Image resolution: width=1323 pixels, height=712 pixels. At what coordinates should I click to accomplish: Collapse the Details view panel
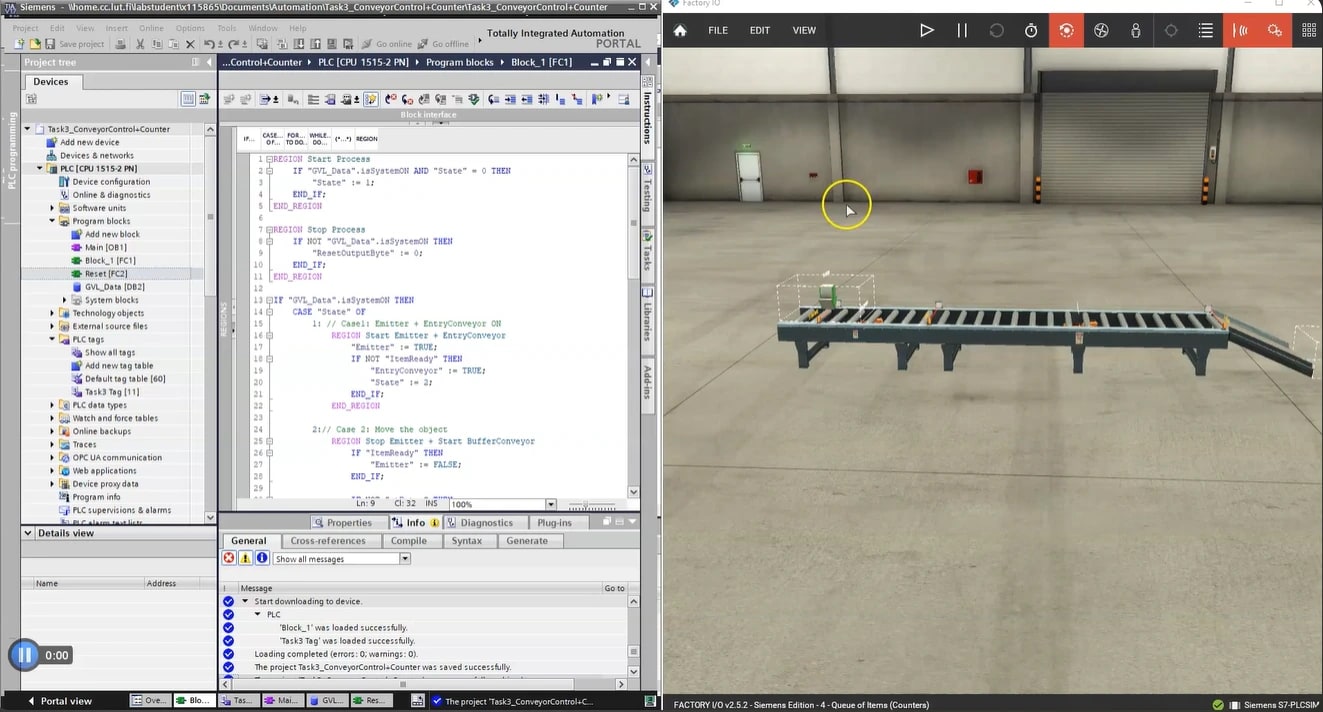click(28, 533)
